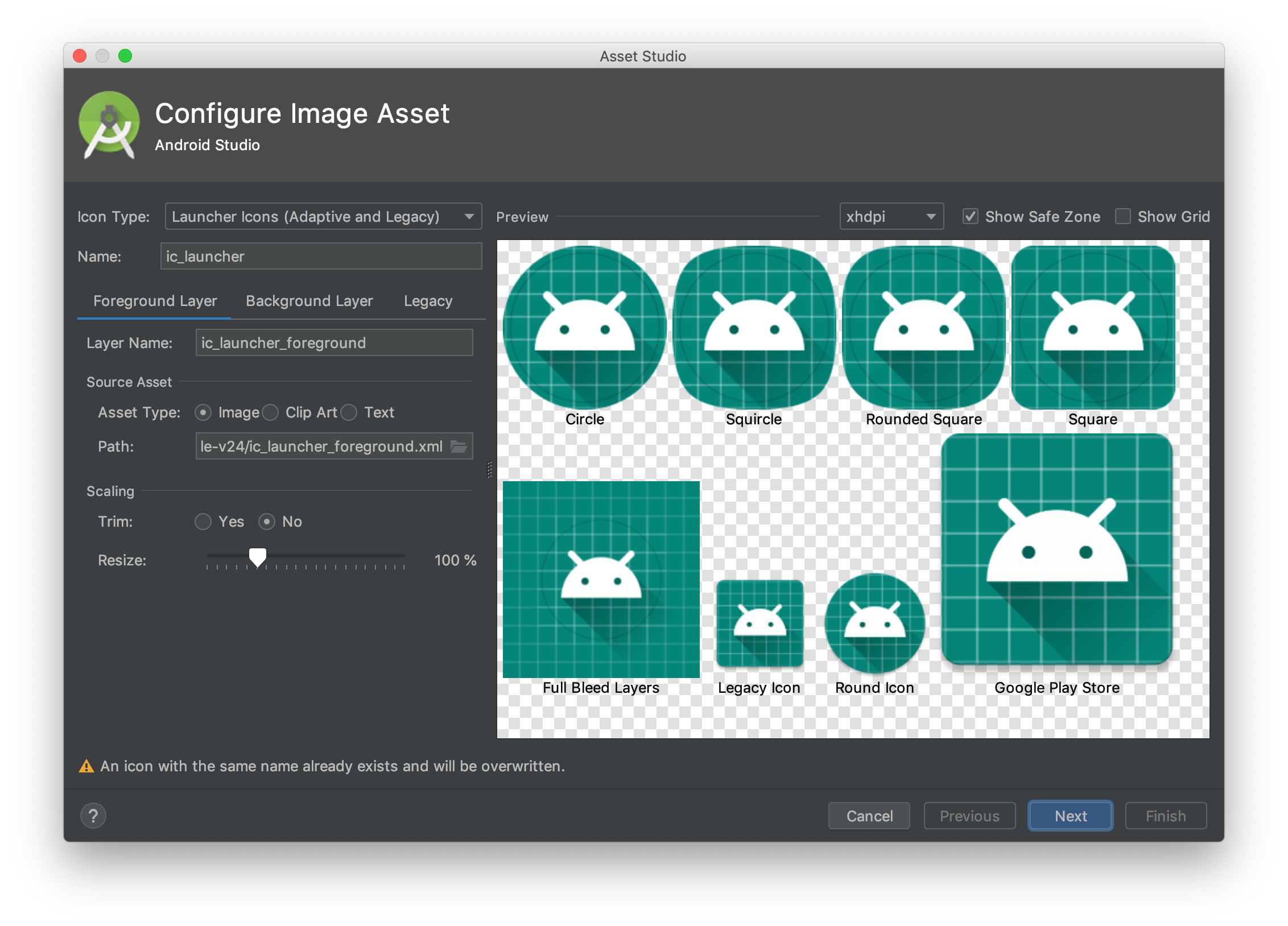The width and height of the screenshot is (1288, 926).
Task: Click the Next button
Action: (x=1071, y=816)
